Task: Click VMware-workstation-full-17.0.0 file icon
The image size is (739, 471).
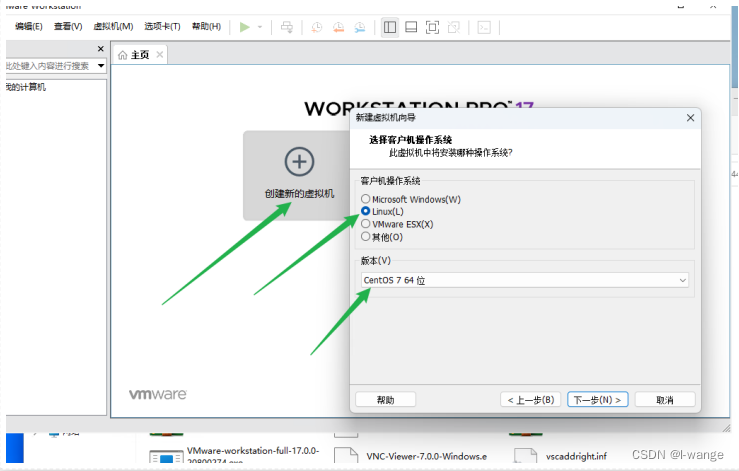Action: pos(166,456)
